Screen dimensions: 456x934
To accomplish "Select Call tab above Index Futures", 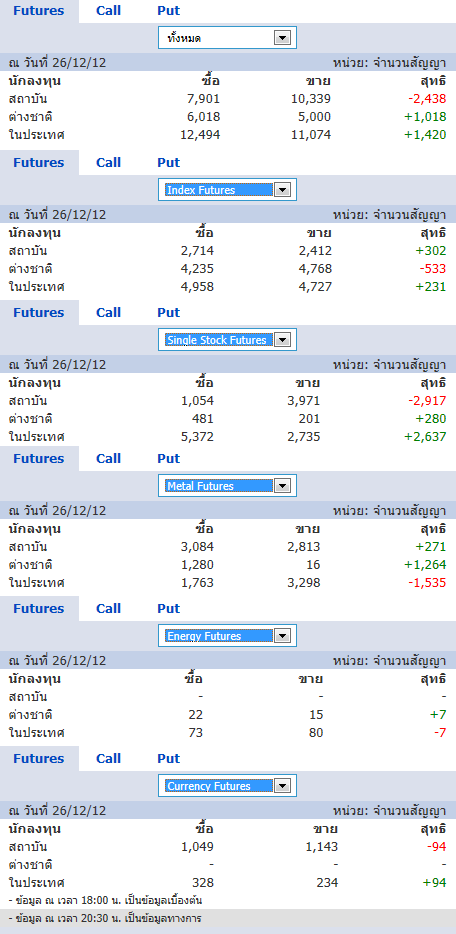I will pyautogui.click(x=108, y=163).
